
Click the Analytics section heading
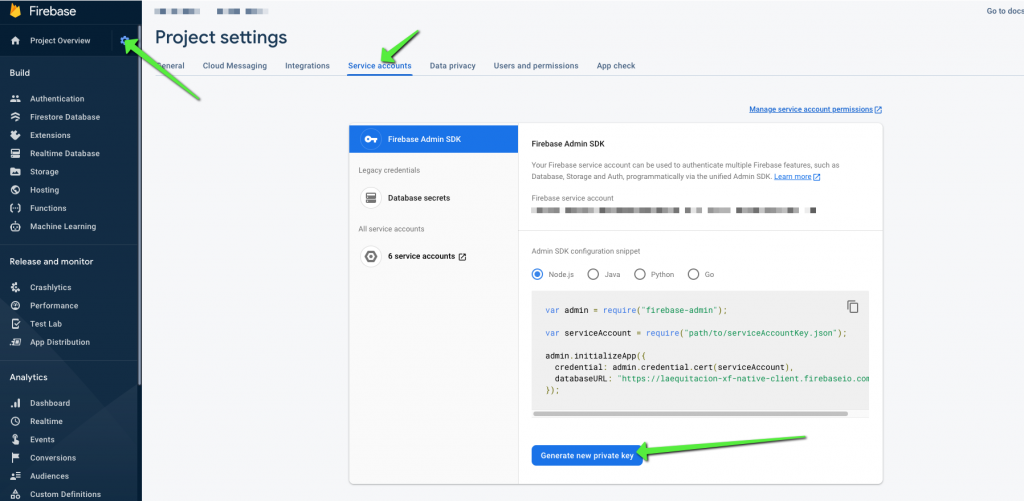pyautogui.click(x=28, y=378)
